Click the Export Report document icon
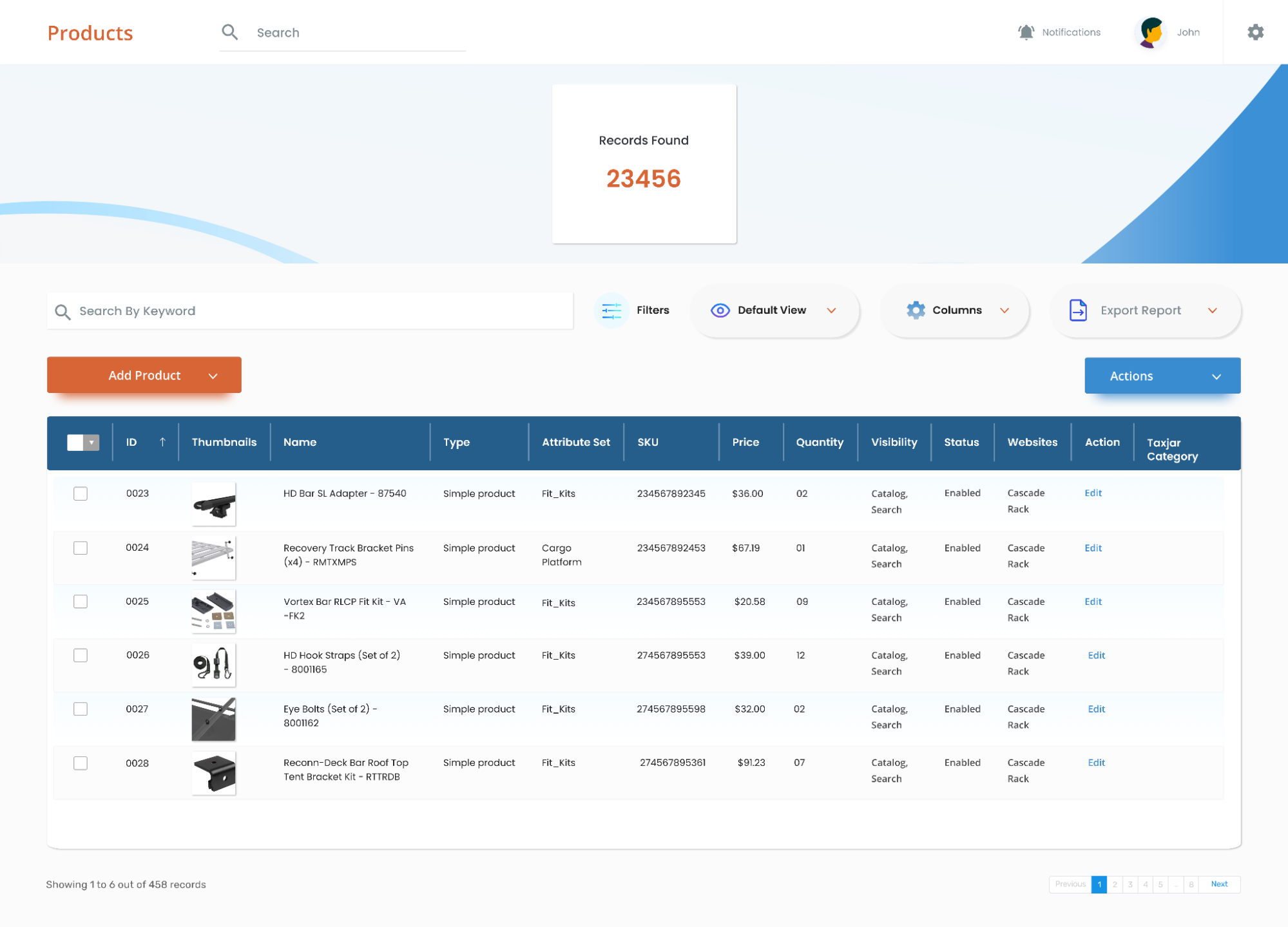Screen dimensions: 1288x927 (1077, 311)
